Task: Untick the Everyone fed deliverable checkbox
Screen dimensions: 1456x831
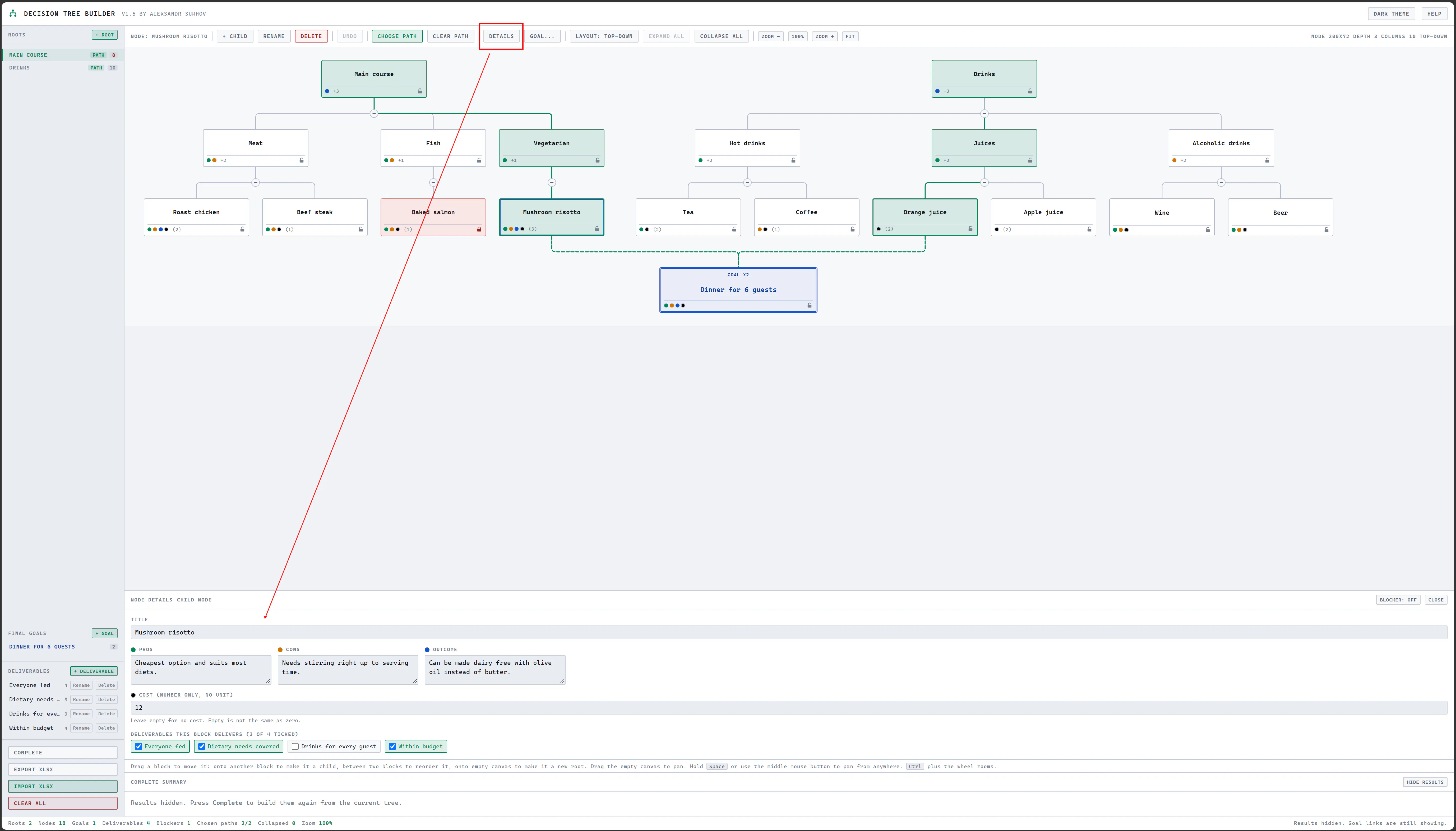Action: click(x=138, y=746)
